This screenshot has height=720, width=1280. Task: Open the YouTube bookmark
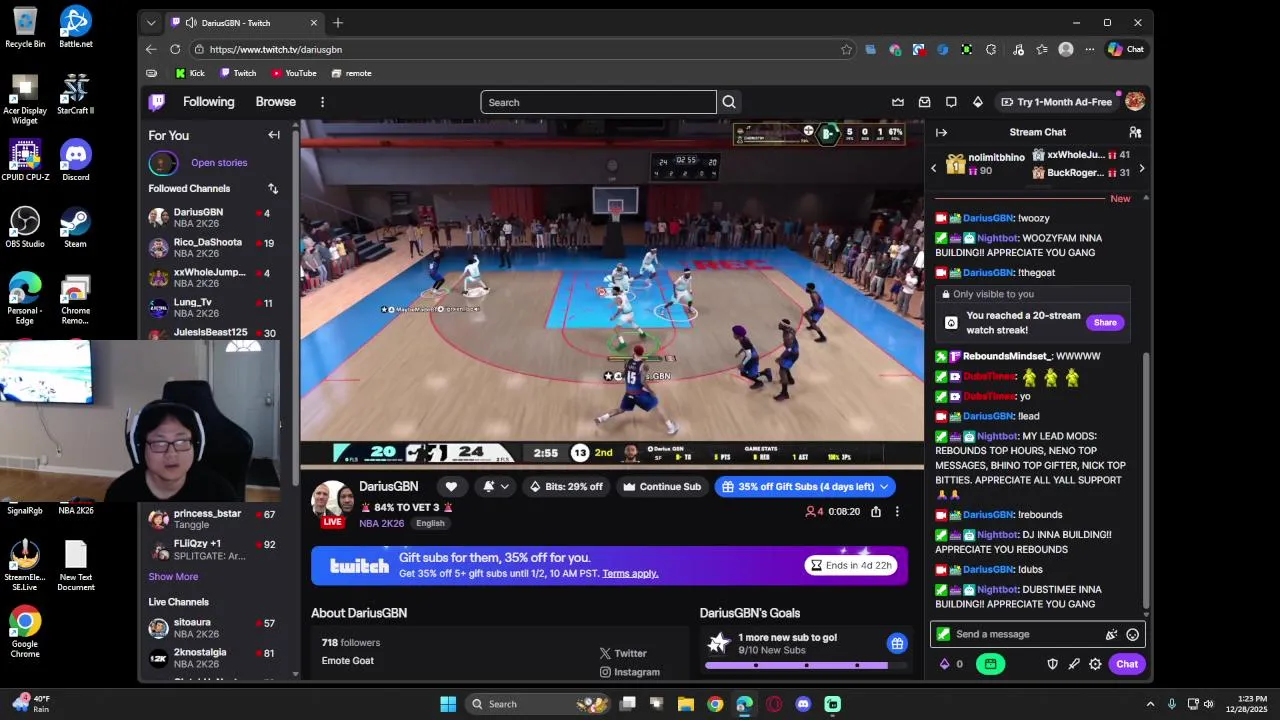pos(294,73)
